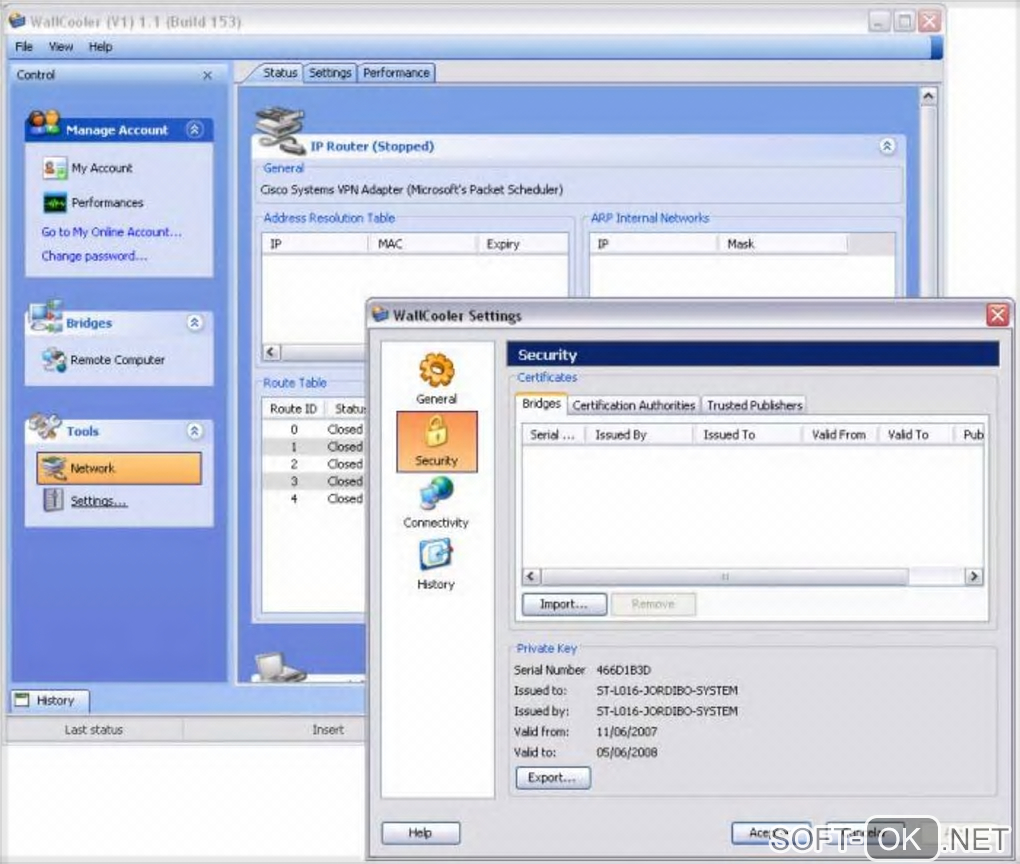Sort certificates by Issued To column
Screen dimensions: 1020x864
747,435
